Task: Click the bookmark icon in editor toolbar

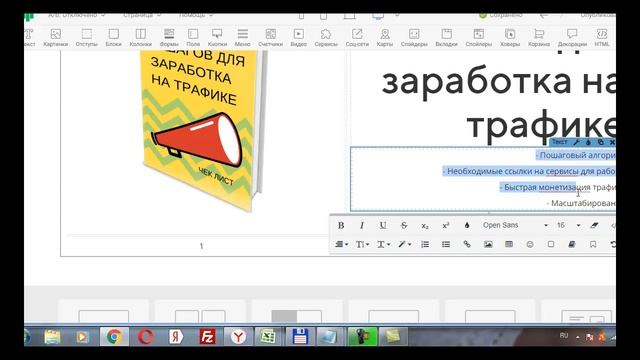Action: [593, 244]
